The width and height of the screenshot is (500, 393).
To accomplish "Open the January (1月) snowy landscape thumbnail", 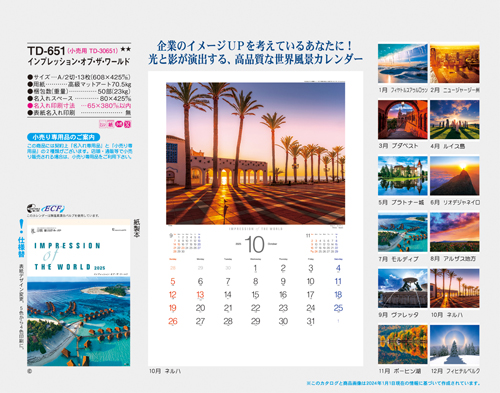I will pos(403,63).
